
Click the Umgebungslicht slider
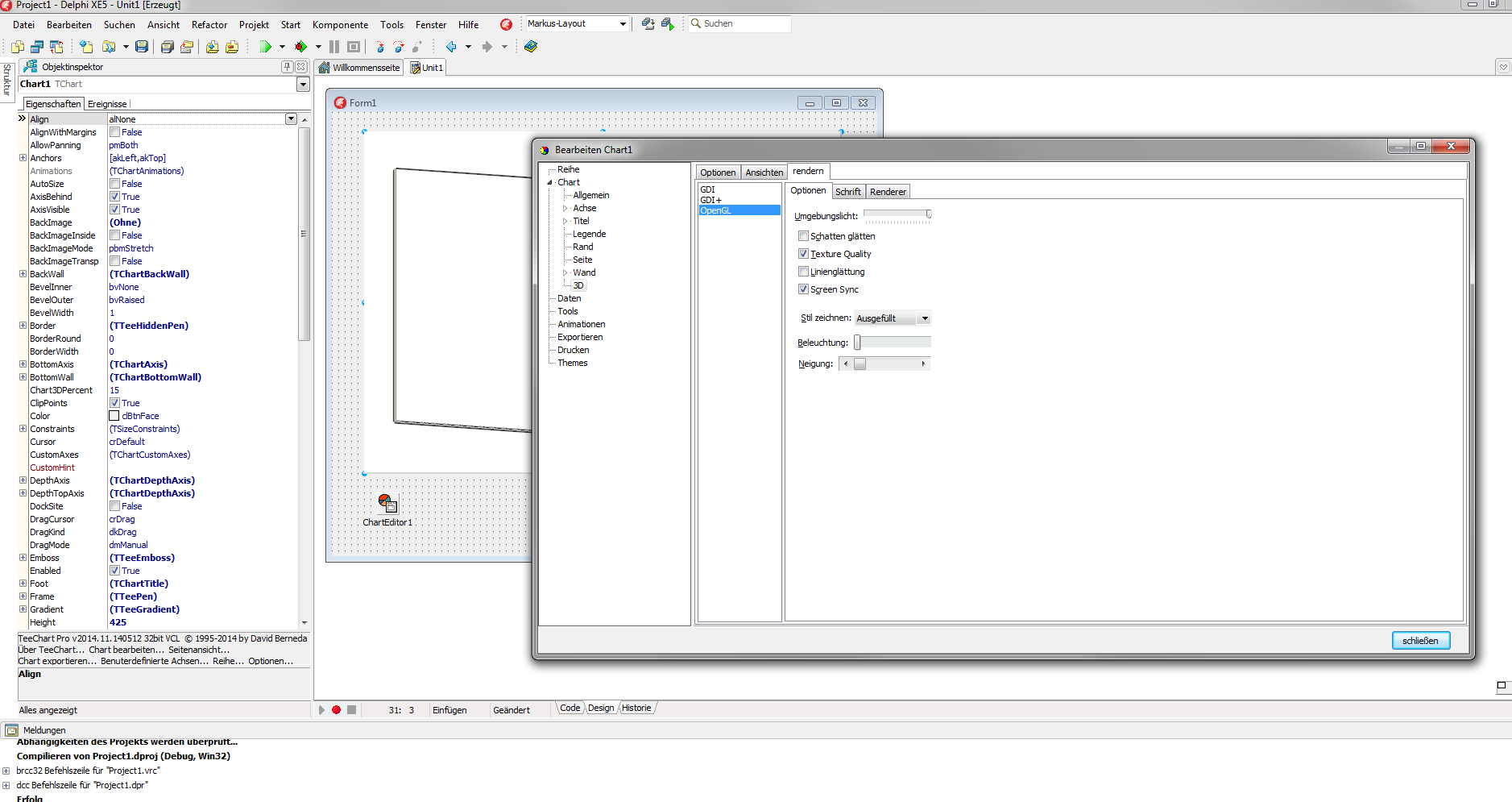pos(897,215)
